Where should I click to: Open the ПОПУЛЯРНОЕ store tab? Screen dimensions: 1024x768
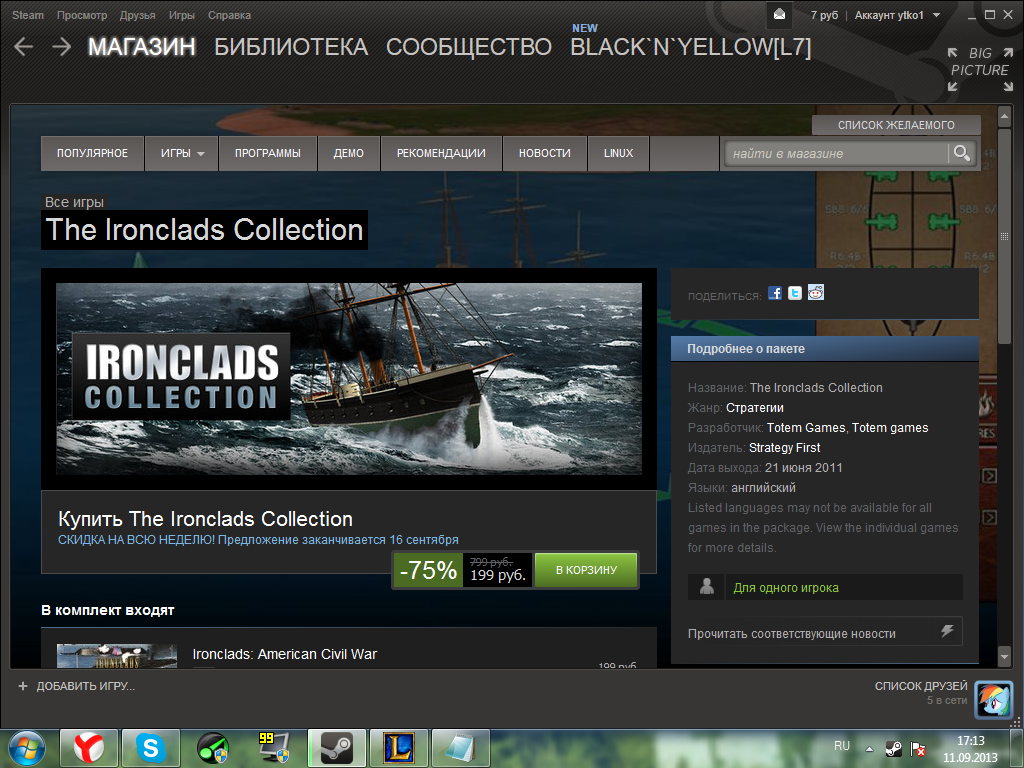coord(92,153)
